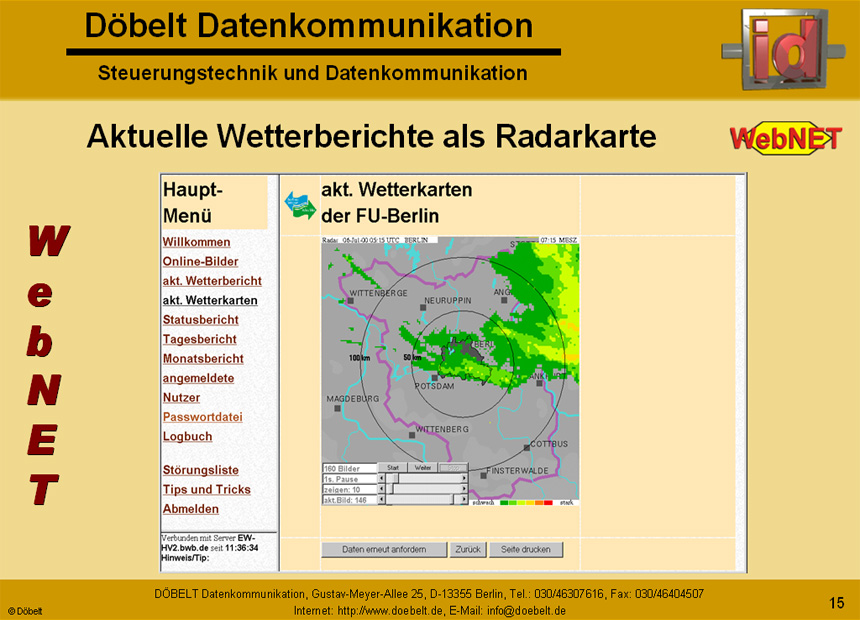Select Monatsbericht from the menu
Viewport: 860px width, 620px height.
[203, 359]
